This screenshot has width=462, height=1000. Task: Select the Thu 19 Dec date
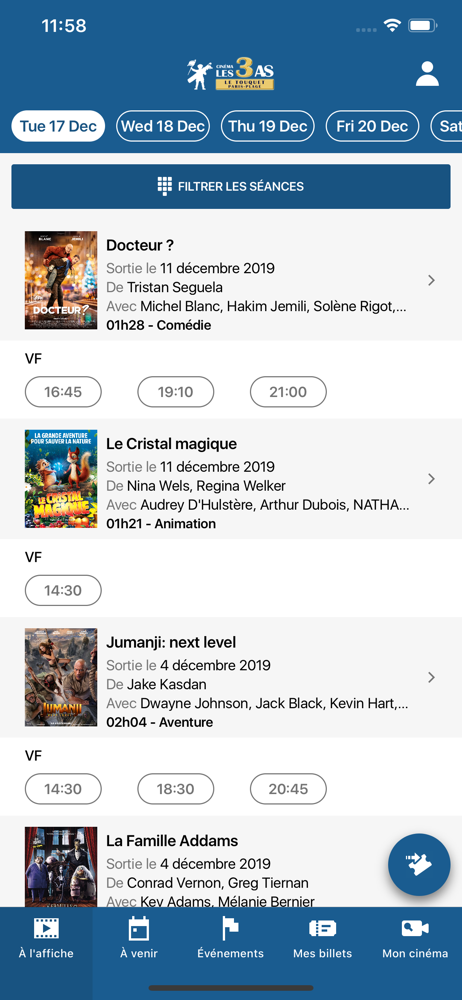(x=268, y=126)
